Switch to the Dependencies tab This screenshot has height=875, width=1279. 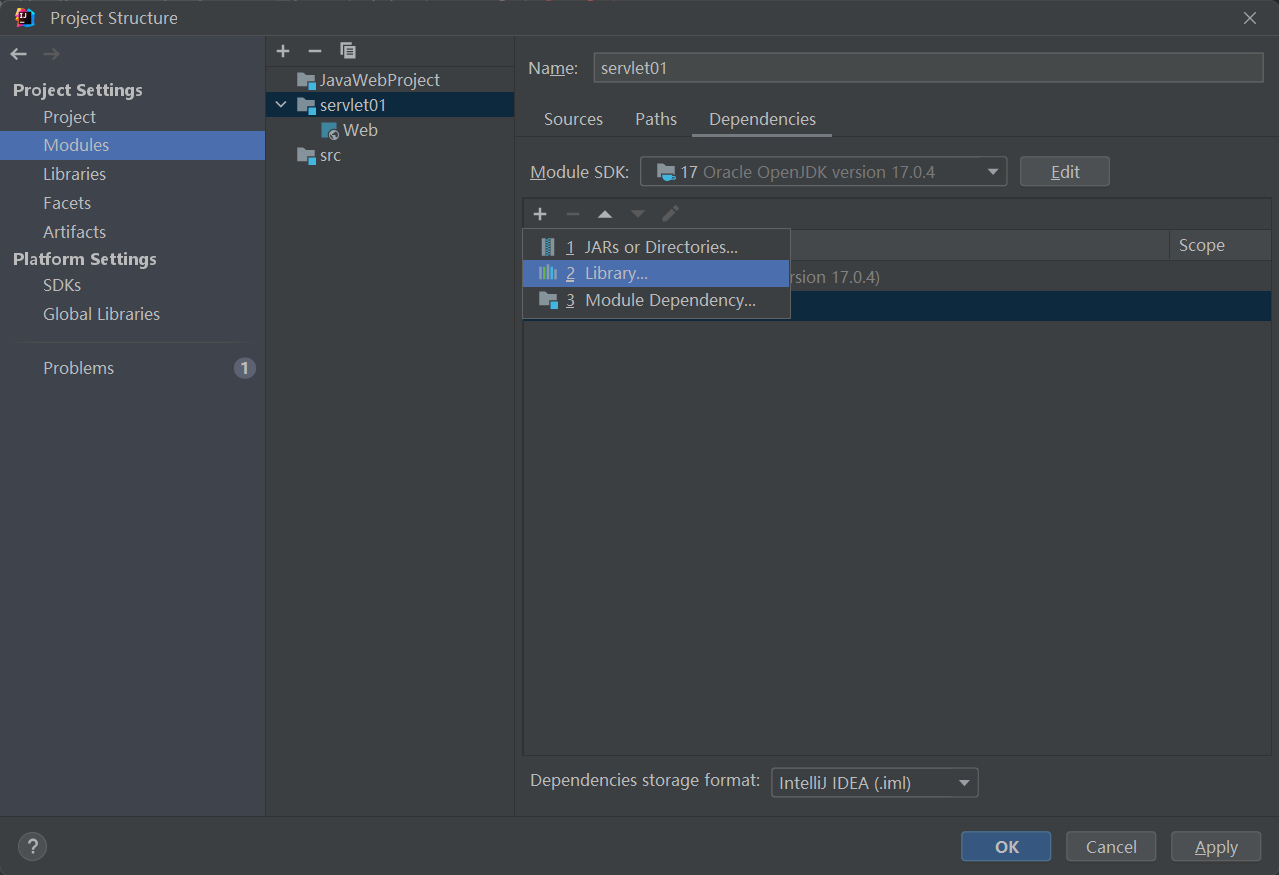point(762,119)
